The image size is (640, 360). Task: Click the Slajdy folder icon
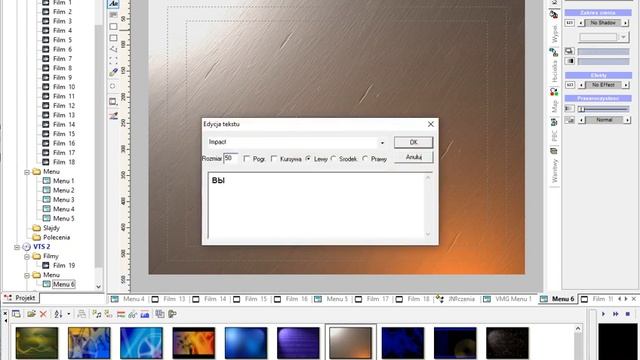tap(37, 228)
